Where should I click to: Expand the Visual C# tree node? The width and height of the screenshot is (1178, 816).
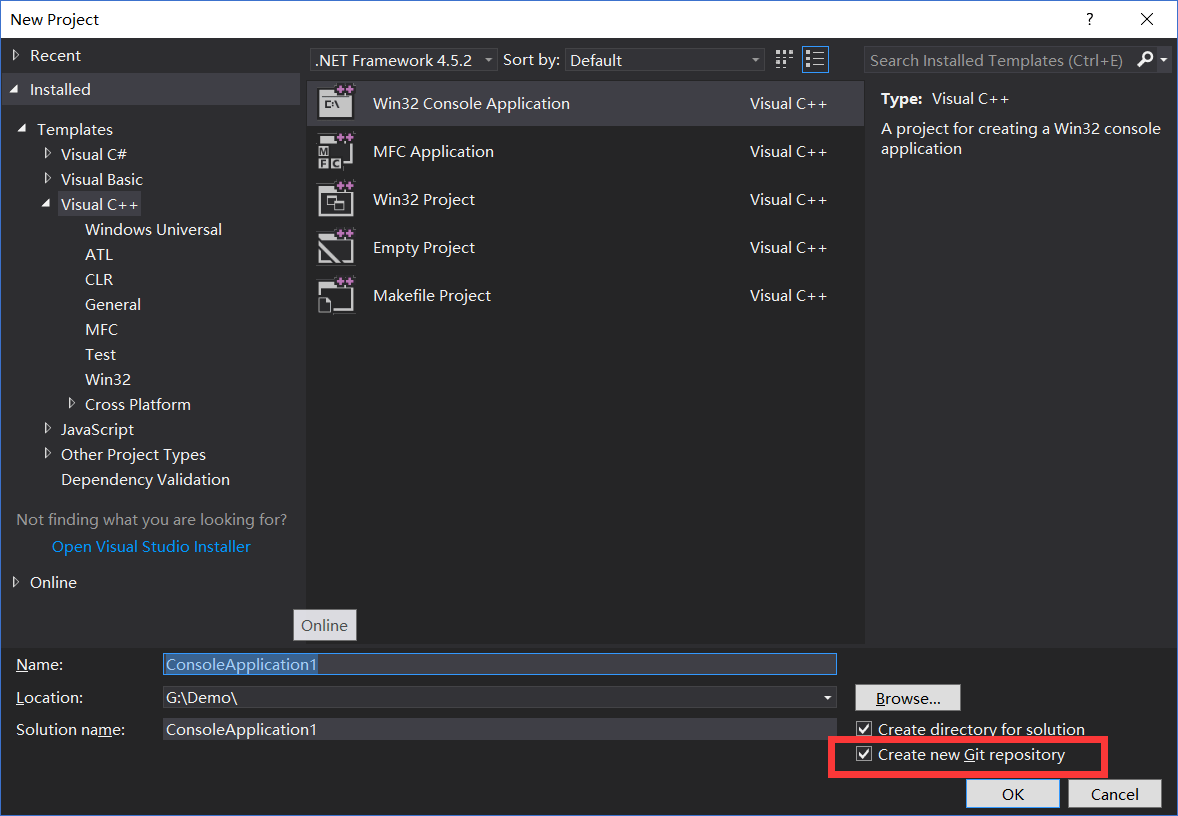tap(47, 154)
